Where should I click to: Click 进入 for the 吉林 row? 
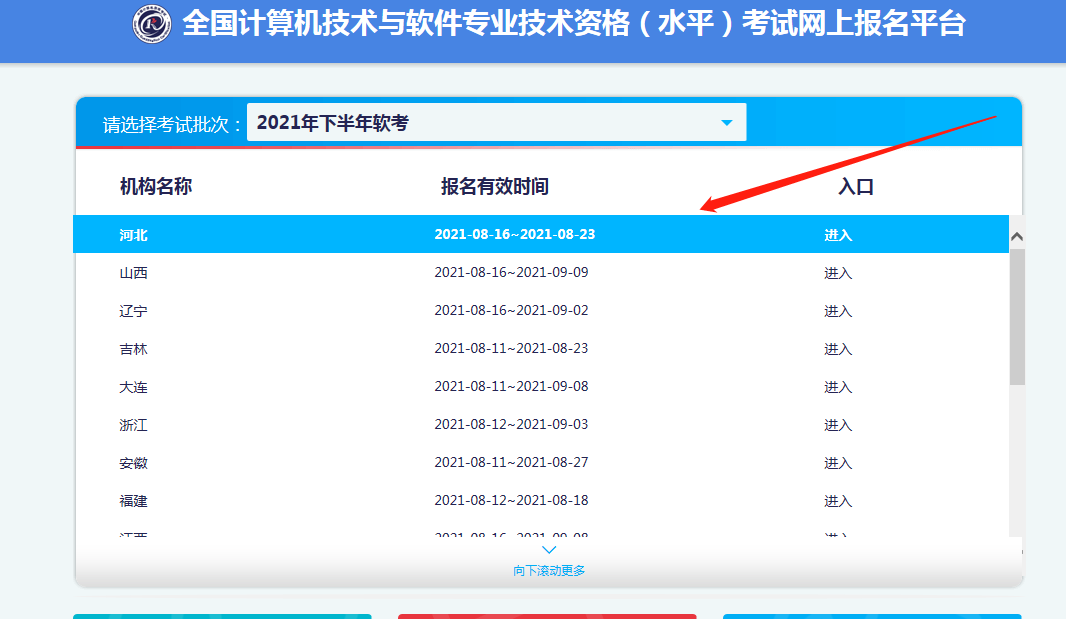(838, 349)
